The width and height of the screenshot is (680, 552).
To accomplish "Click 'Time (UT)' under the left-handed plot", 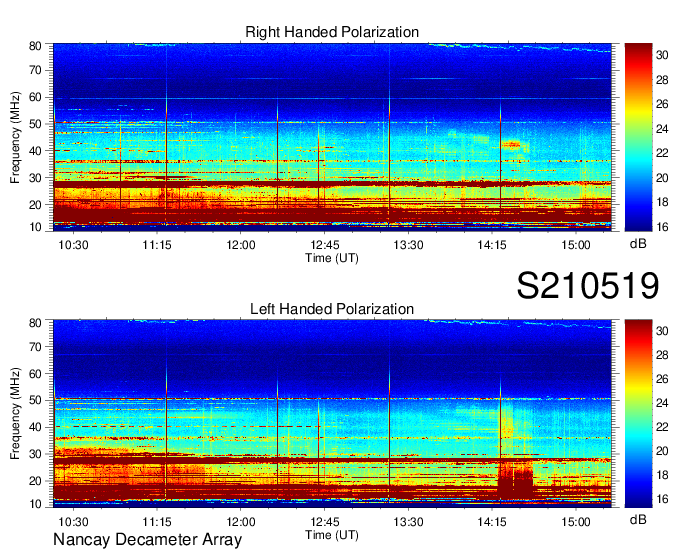I will (332, 535).
